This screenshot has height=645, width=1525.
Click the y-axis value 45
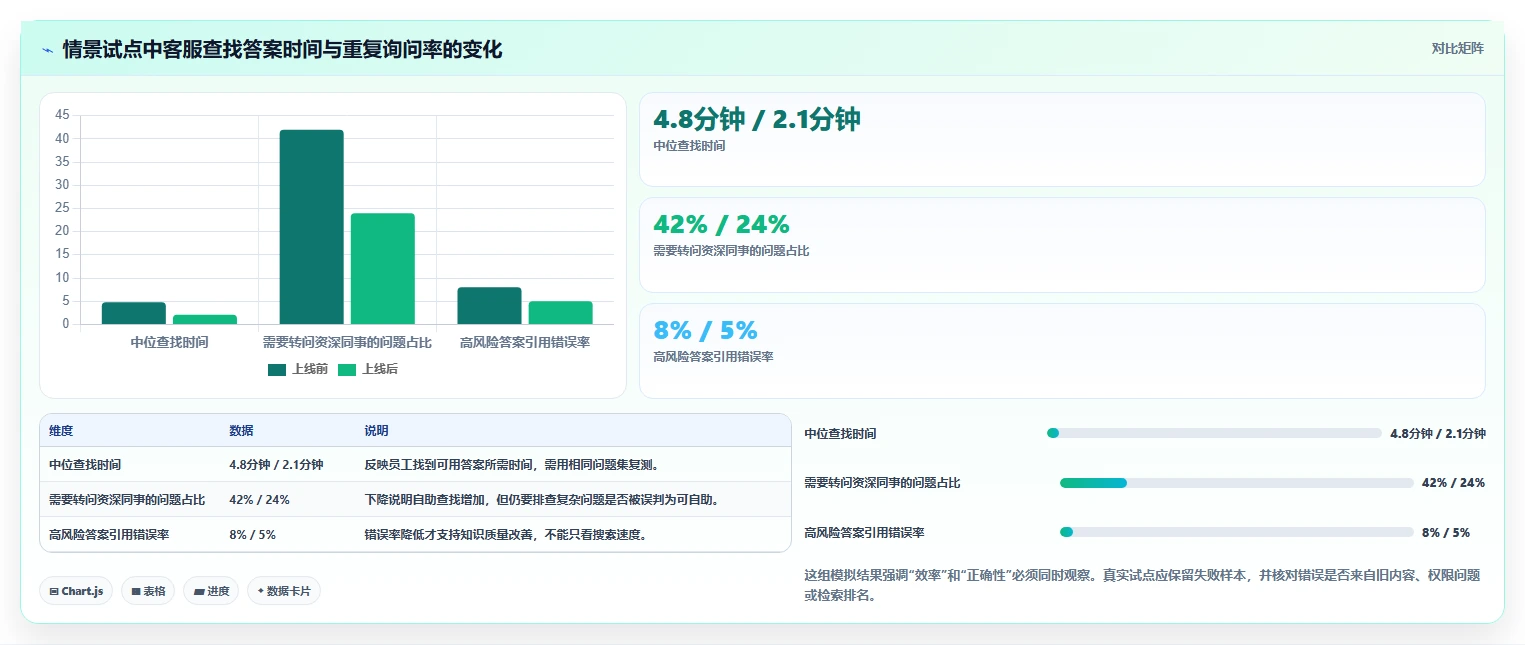pos(62,115)
